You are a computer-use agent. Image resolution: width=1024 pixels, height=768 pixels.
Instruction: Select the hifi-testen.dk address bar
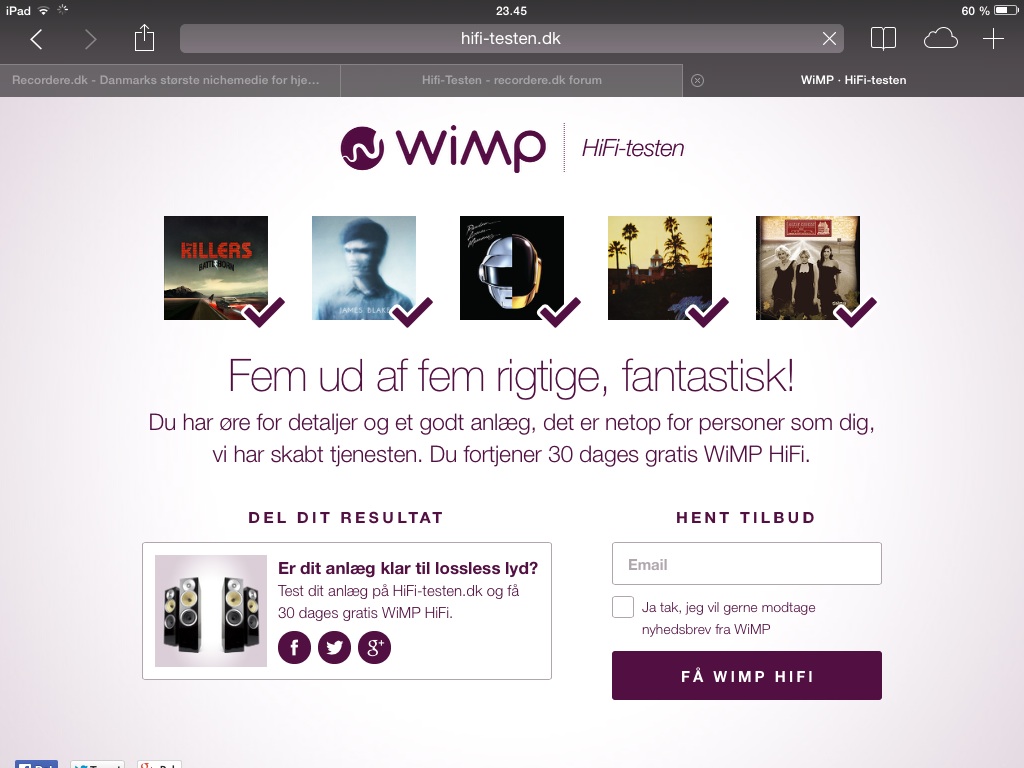(511, 39)
